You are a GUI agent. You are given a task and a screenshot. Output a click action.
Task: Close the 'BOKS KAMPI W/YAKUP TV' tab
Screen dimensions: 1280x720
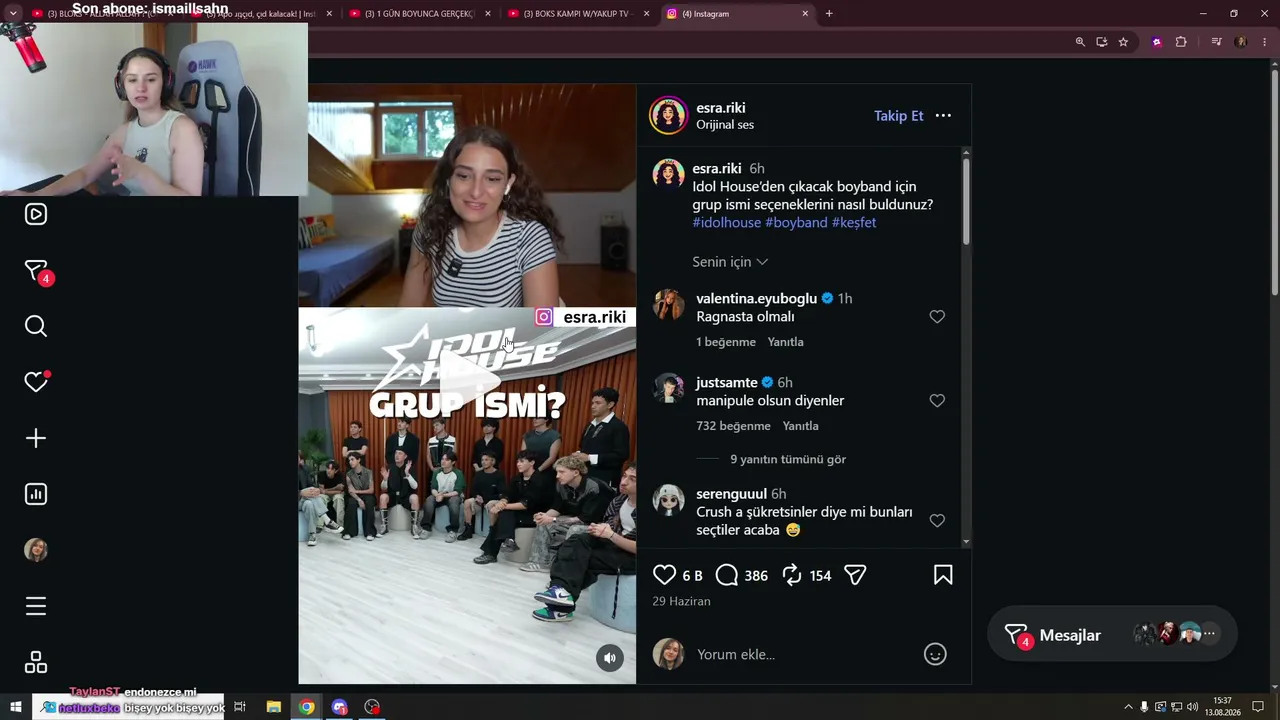tap(646, 14)
